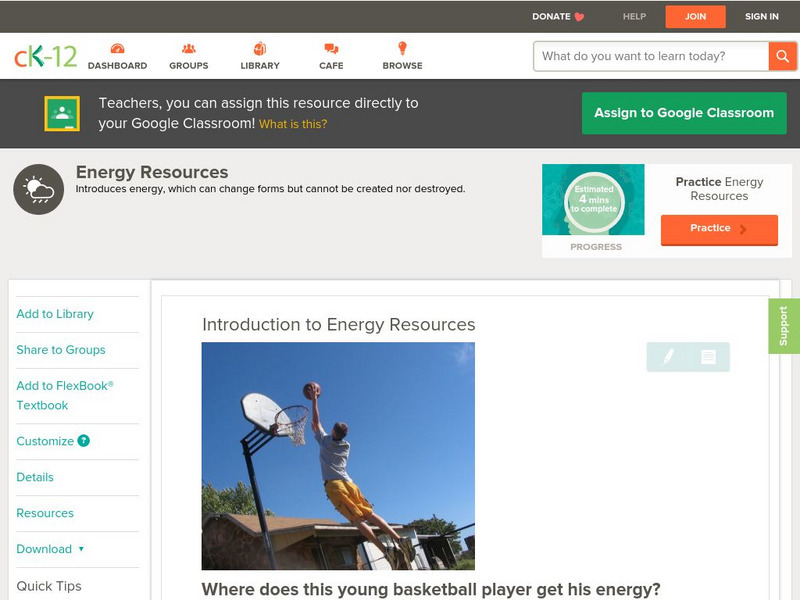Click the 'Introduction to Energy Resources' heading

339,324
